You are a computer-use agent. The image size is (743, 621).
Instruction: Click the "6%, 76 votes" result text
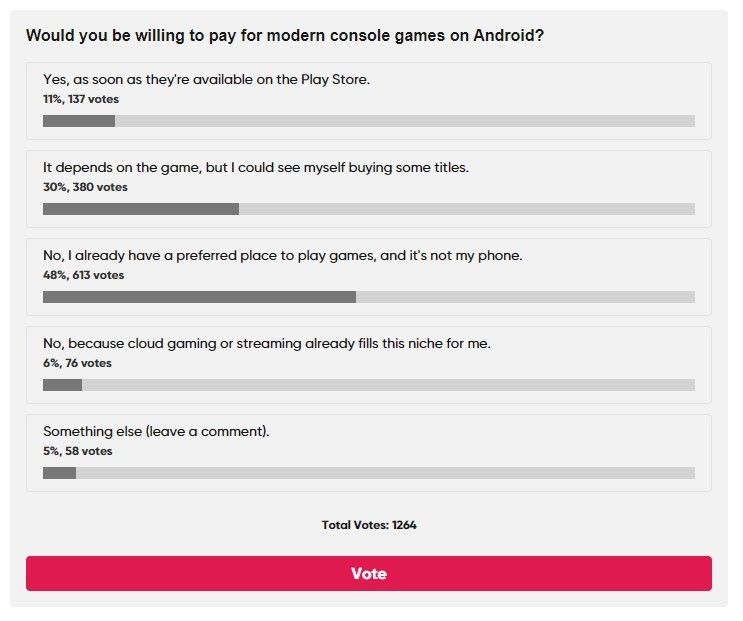(x=77, y=363)
